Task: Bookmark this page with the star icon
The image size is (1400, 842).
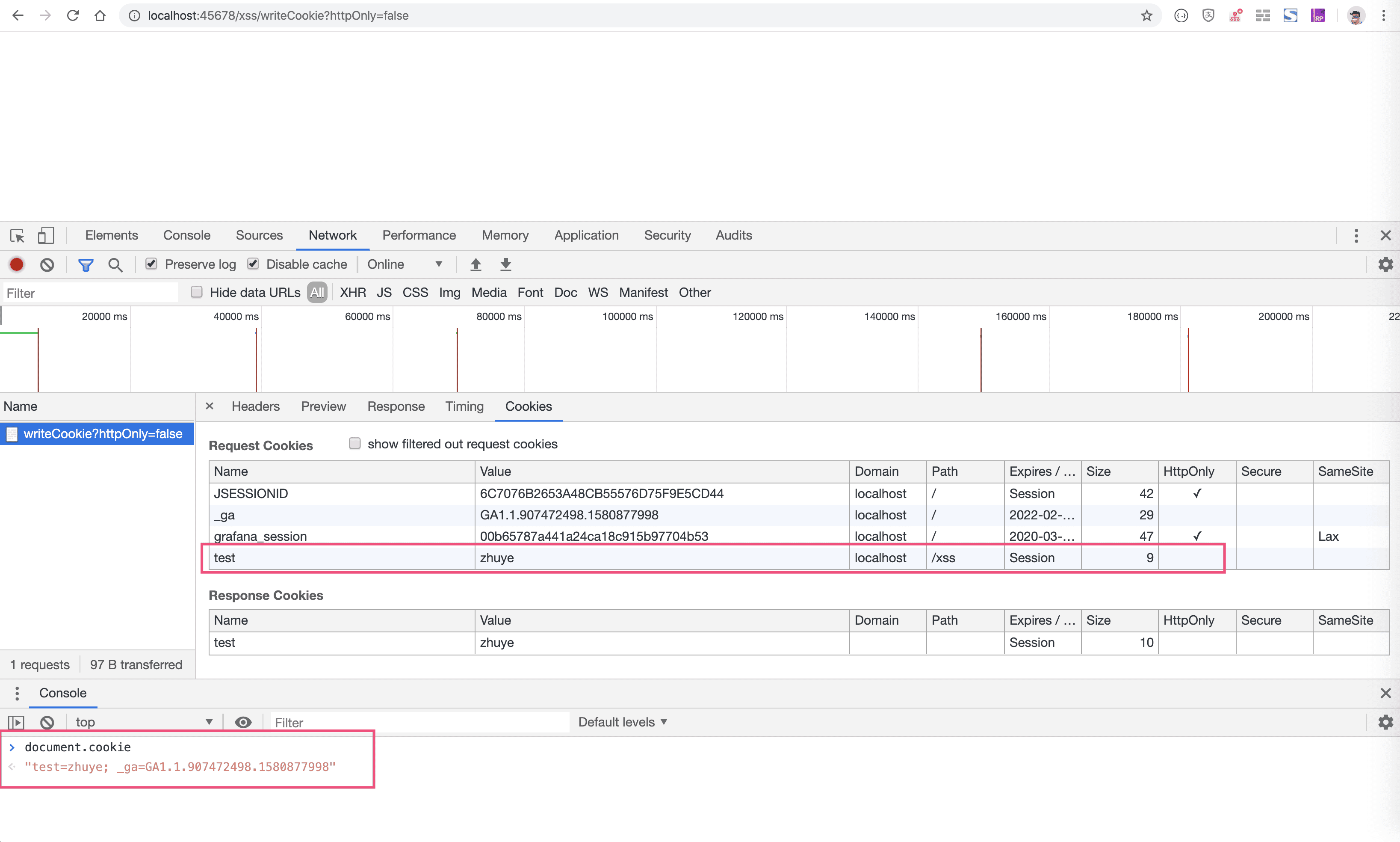Action: pyautogui.click(x=1146, y=15)
